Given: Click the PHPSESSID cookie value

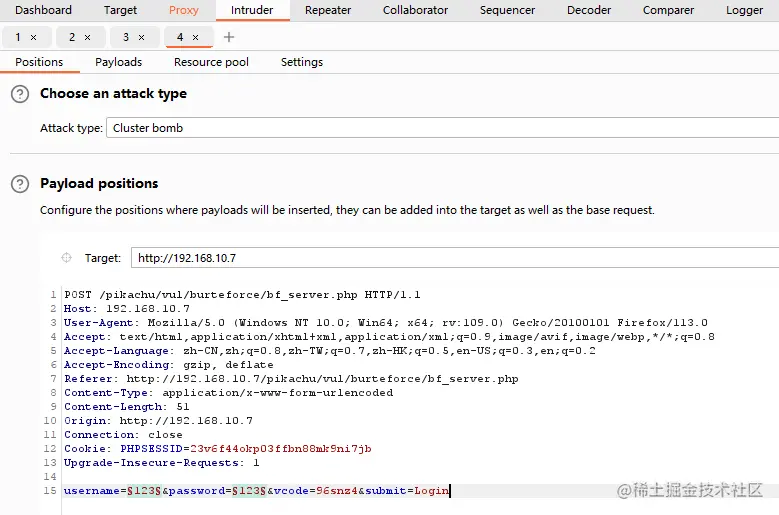Looking at the screenshot, I should coord(281,448).
